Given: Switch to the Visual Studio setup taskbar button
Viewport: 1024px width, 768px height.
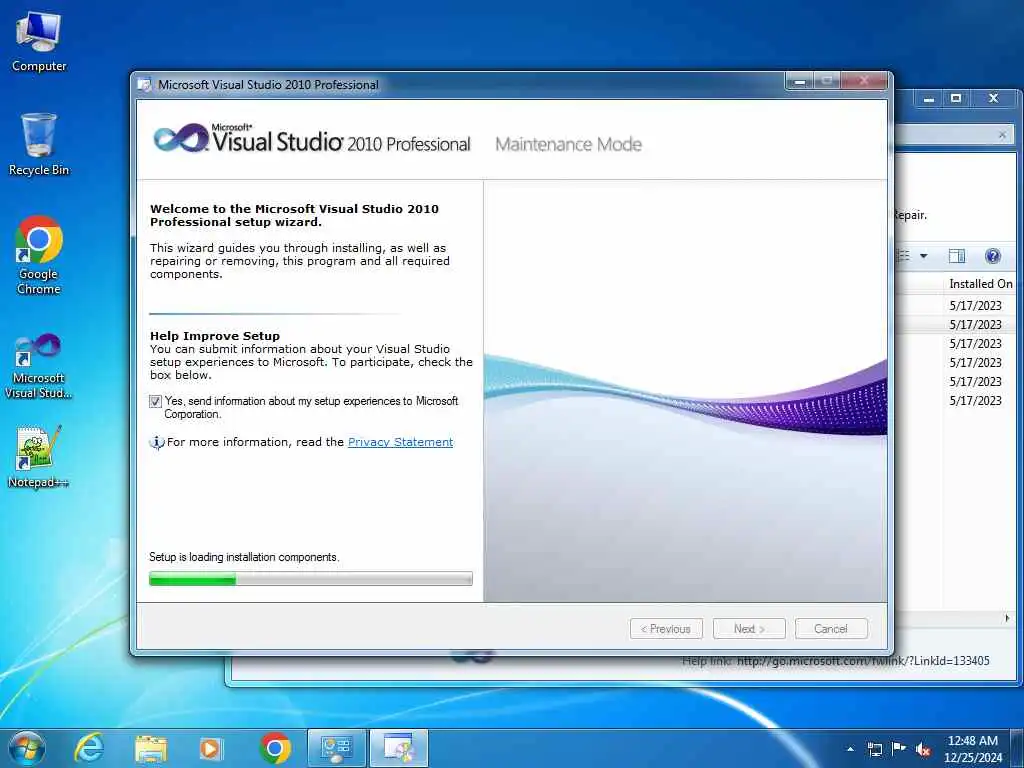Looking at the screenshot, I should (399, 748).
